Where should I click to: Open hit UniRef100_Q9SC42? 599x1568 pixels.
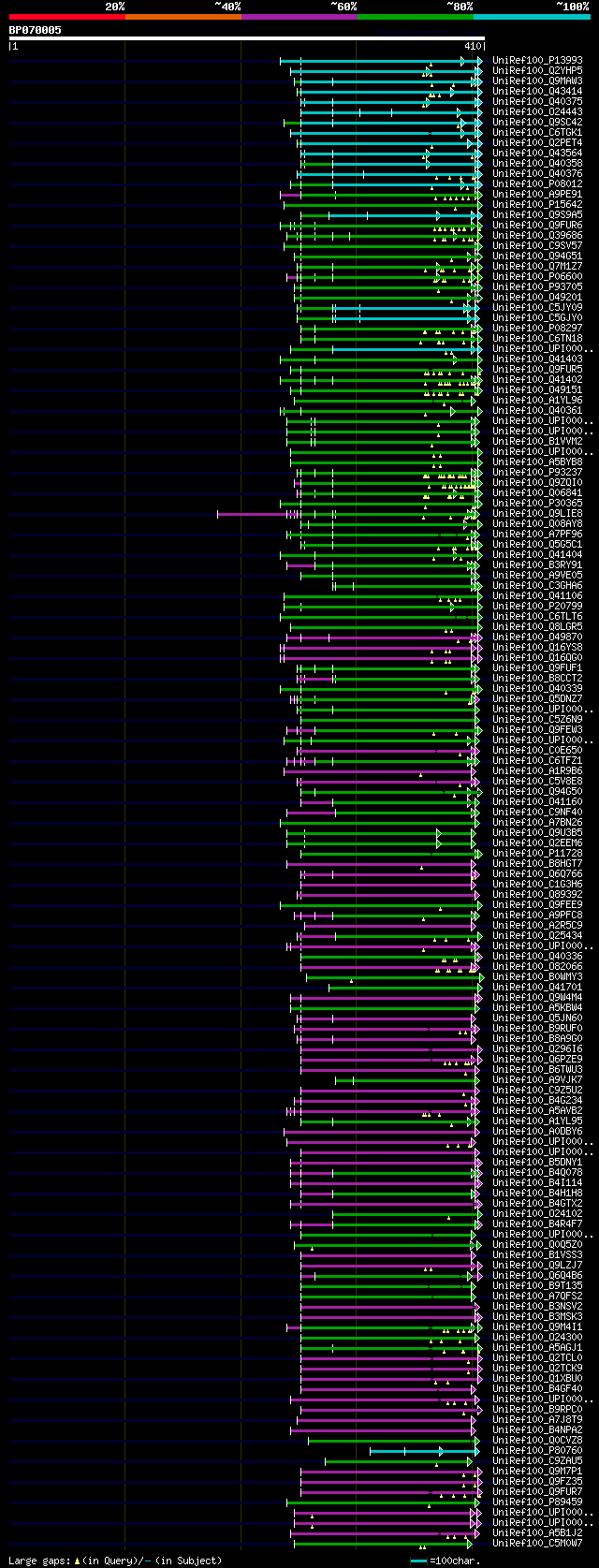click(537, 123)
